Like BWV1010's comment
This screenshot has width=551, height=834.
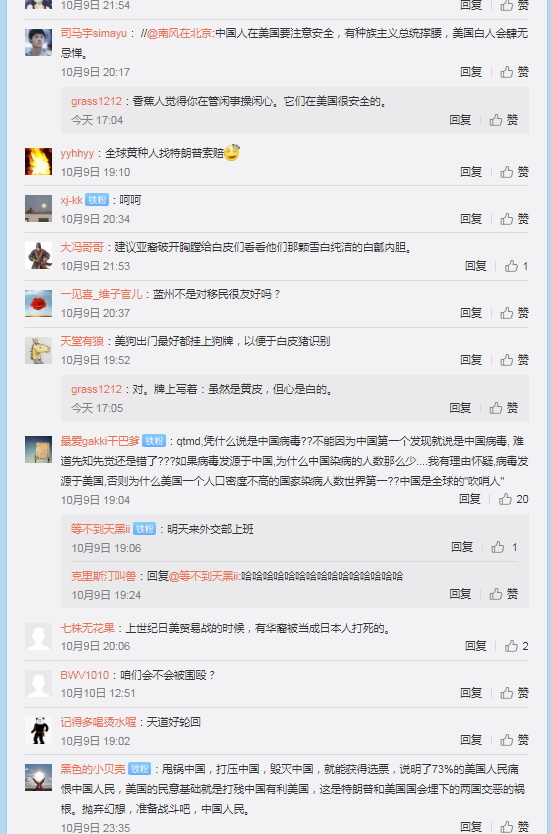coord(514,693)
